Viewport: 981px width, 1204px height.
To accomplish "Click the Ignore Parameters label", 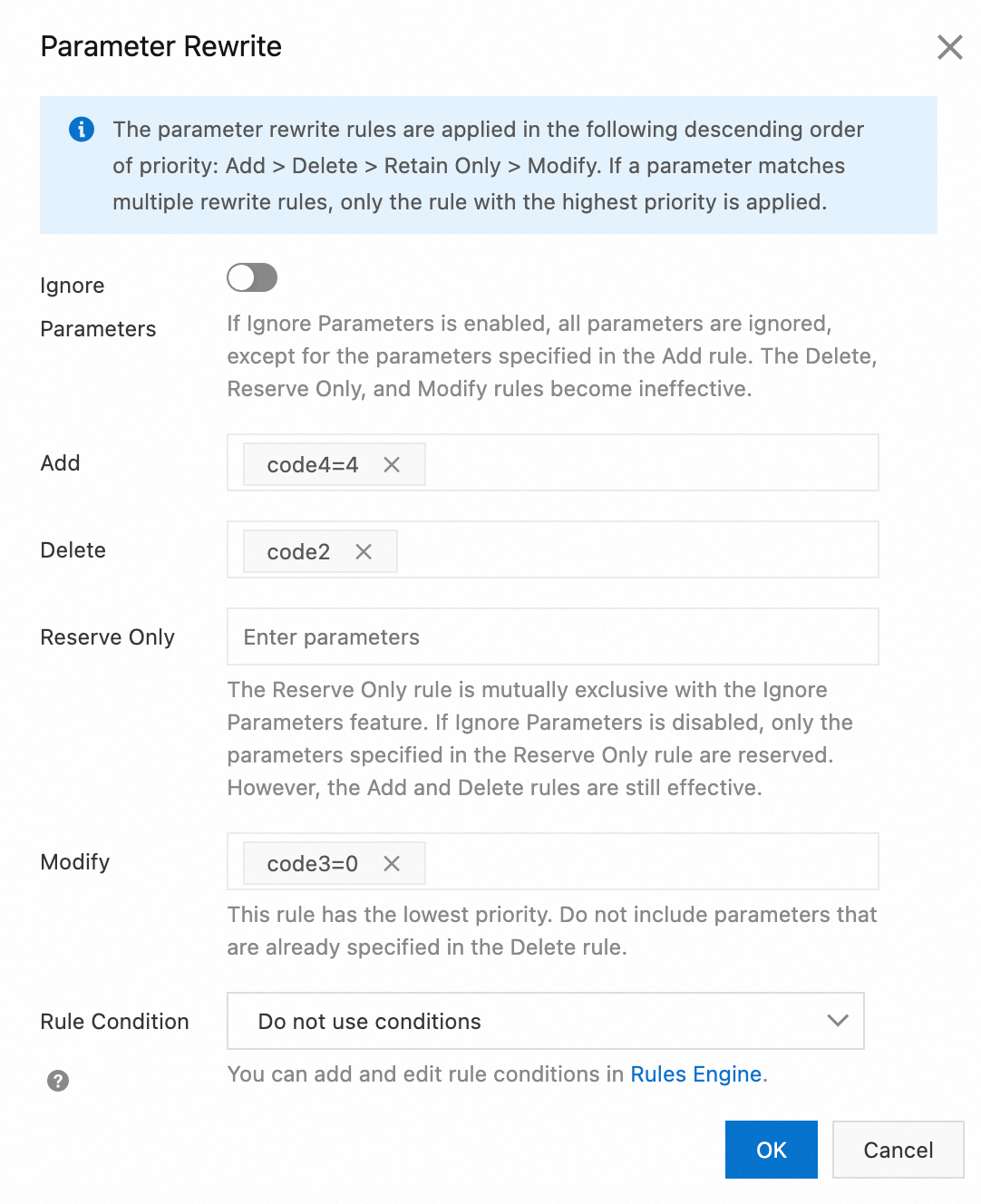I will click(x=98, y=307).
